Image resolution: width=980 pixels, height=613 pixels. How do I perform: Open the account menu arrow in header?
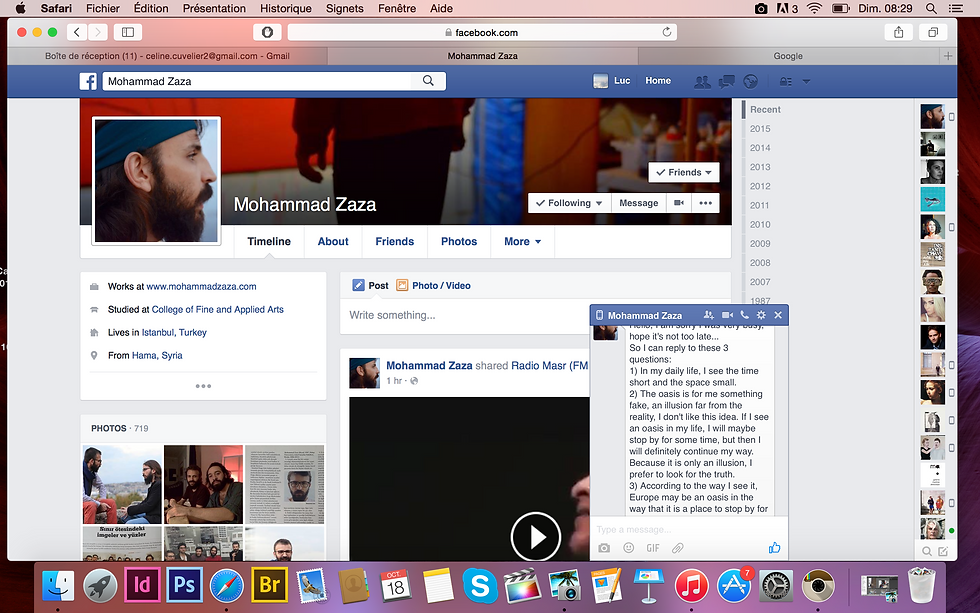click(806, 81)
